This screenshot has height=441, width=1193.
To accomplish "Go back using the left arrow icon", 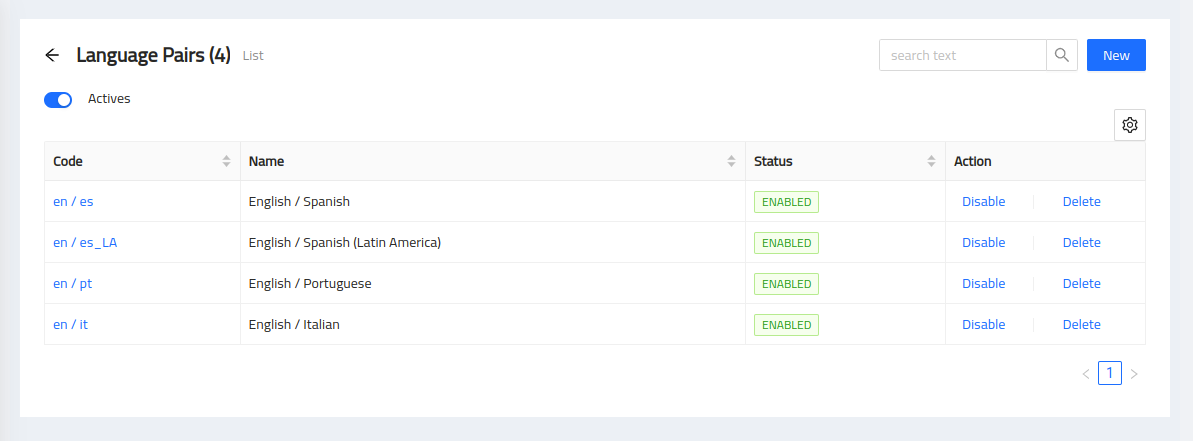I will 52,56.
